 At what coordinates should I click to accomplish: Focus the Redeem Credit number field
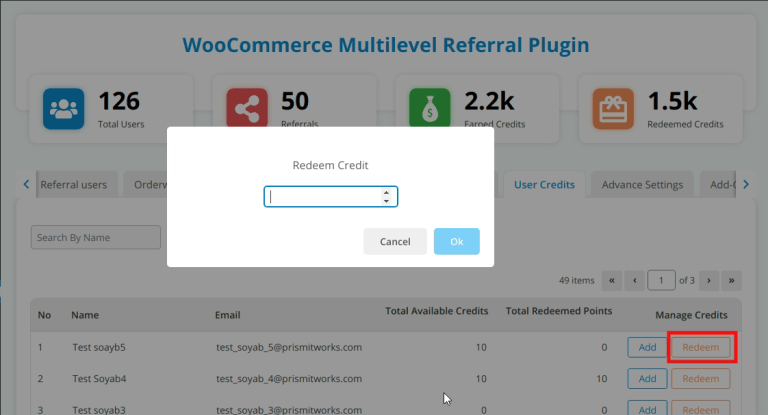(331, 196)
